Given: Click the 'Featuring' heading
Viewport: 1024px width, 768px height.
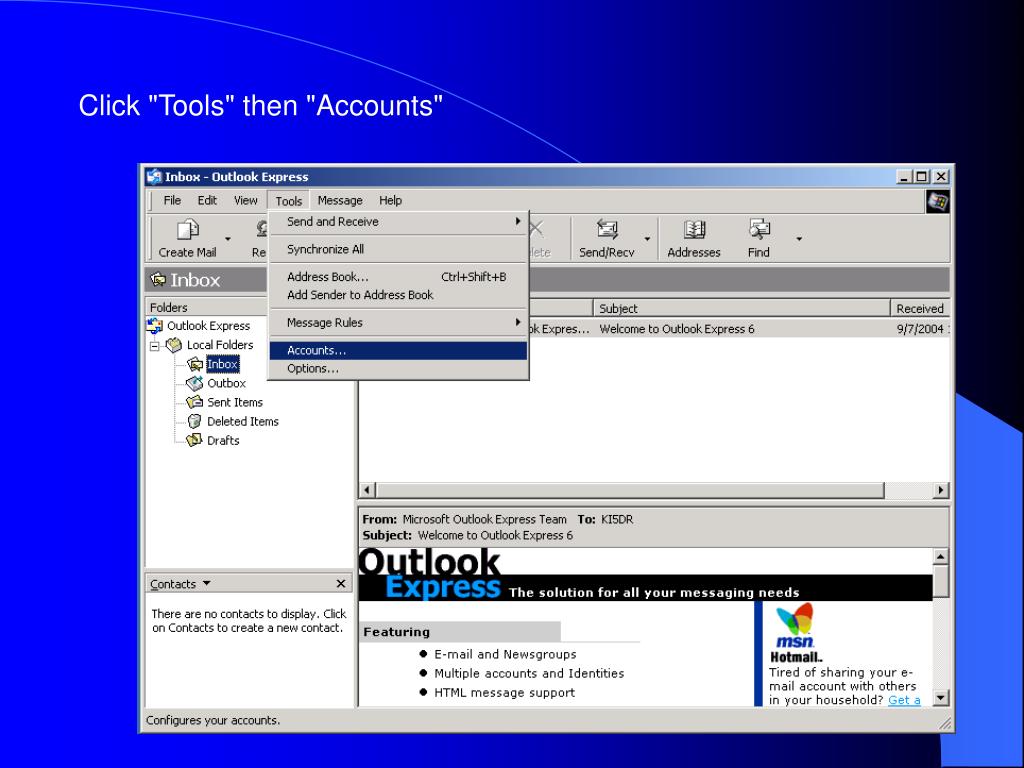Looking at the screenshot, I should [396, 632].
